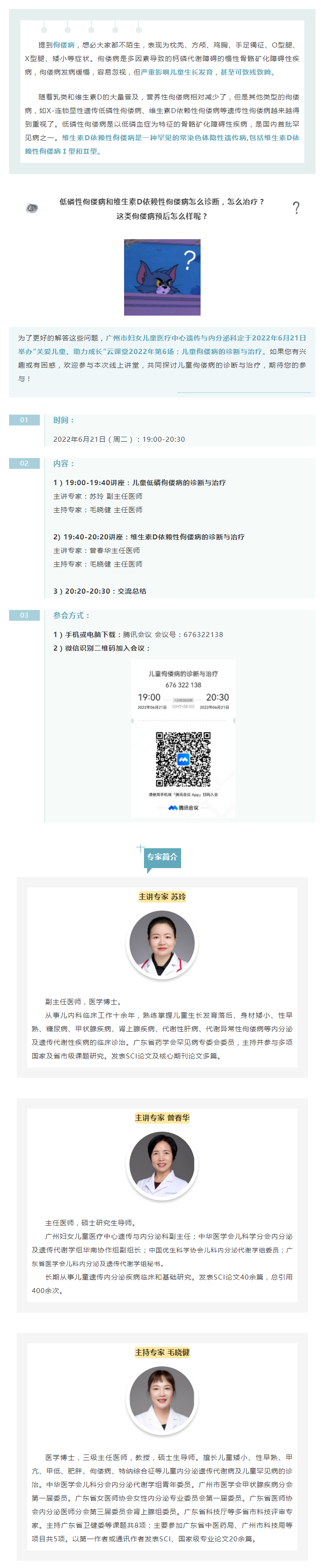Click the Tencent Meeting QR code
This screenshot has width=326, height=1568.
click(183, 759)
